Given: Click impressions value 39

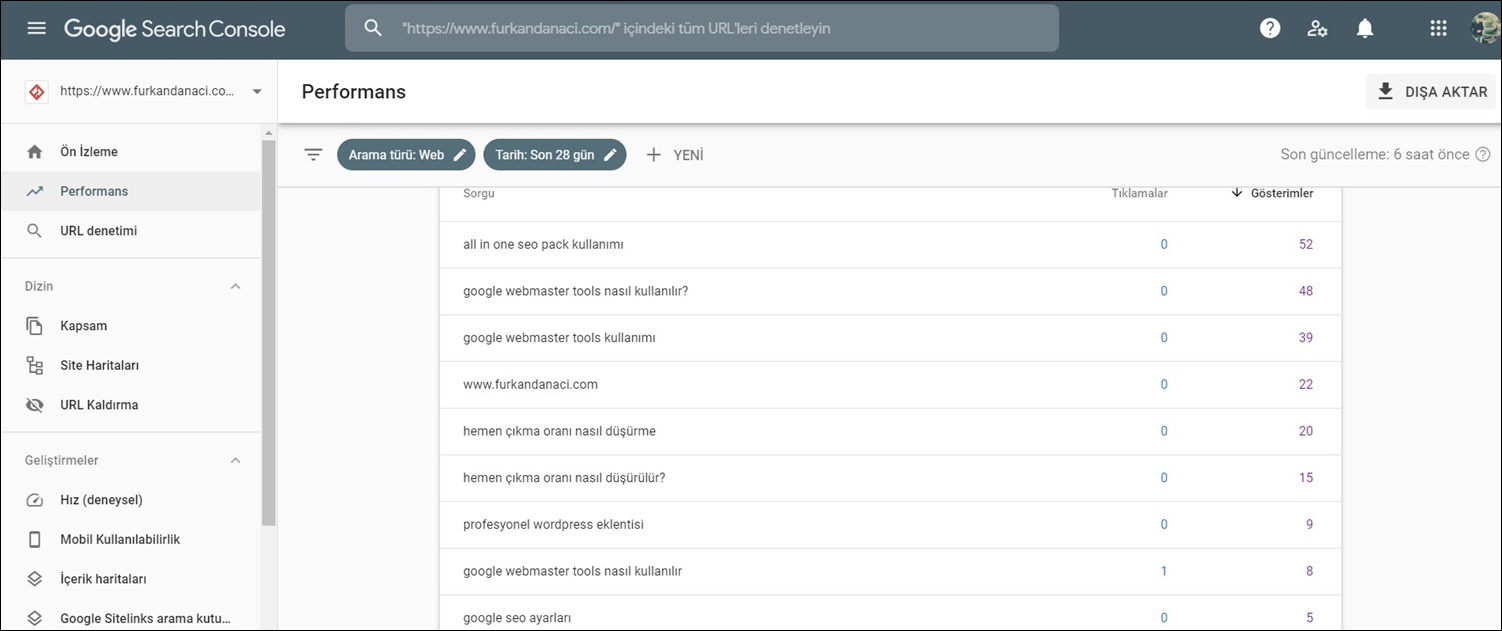Looking at the screenshot, I should [x=1306, y=338].
